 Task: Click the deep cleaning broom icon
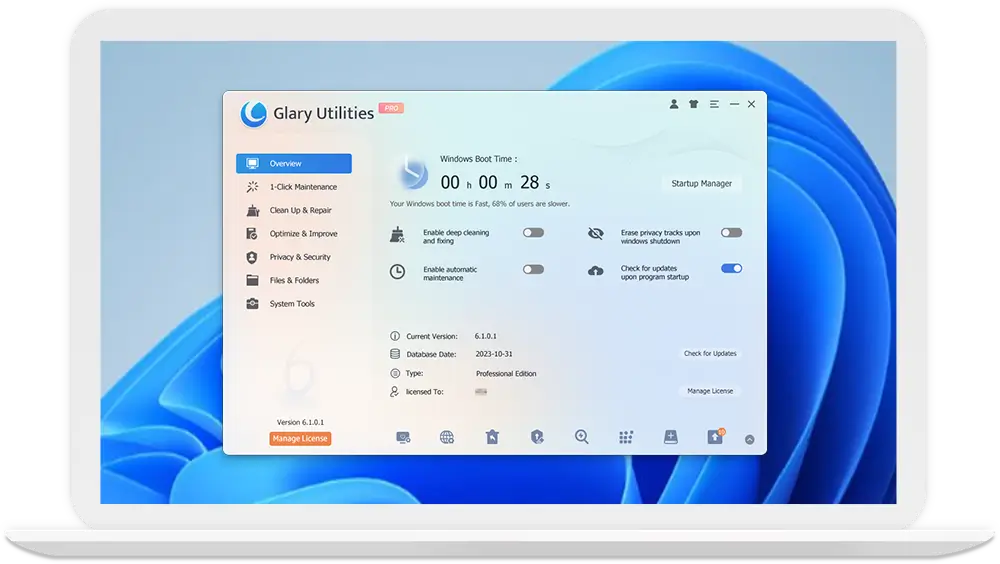tap(397, 235)
